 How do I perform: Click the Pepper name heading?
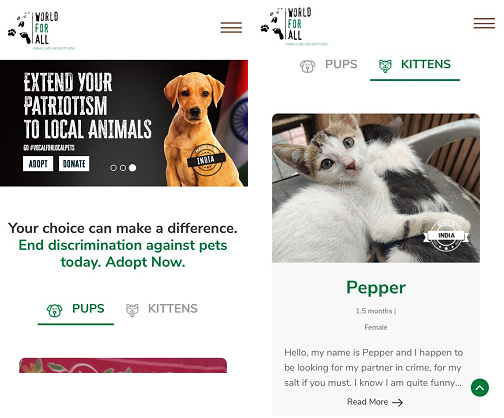pos(376,287)
